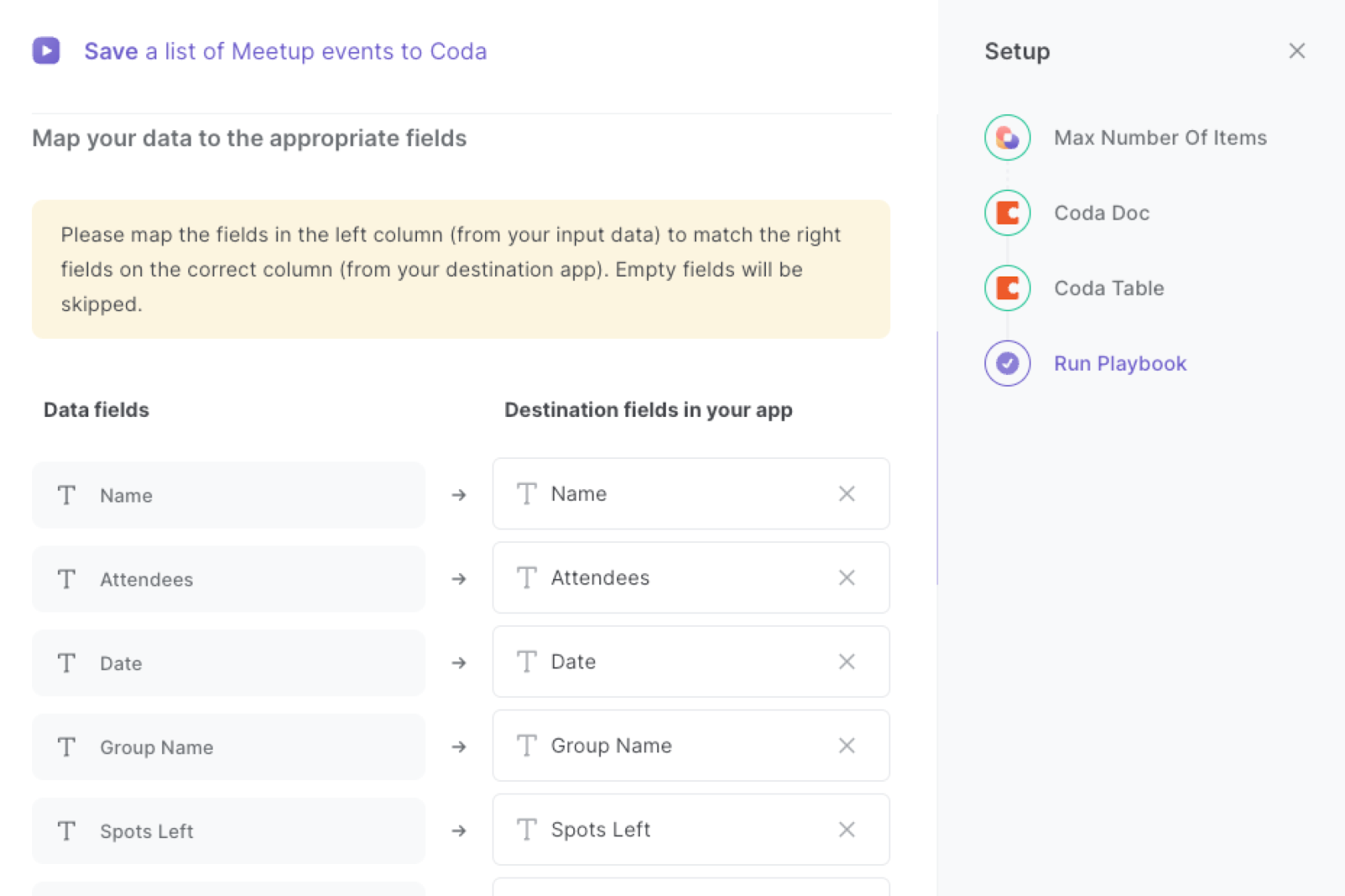The width and height of the screenshot is (1345, 896).
Task: Click the 'Destination fields in your app' header
Action: pyautogui.click(x=648, y=410)
